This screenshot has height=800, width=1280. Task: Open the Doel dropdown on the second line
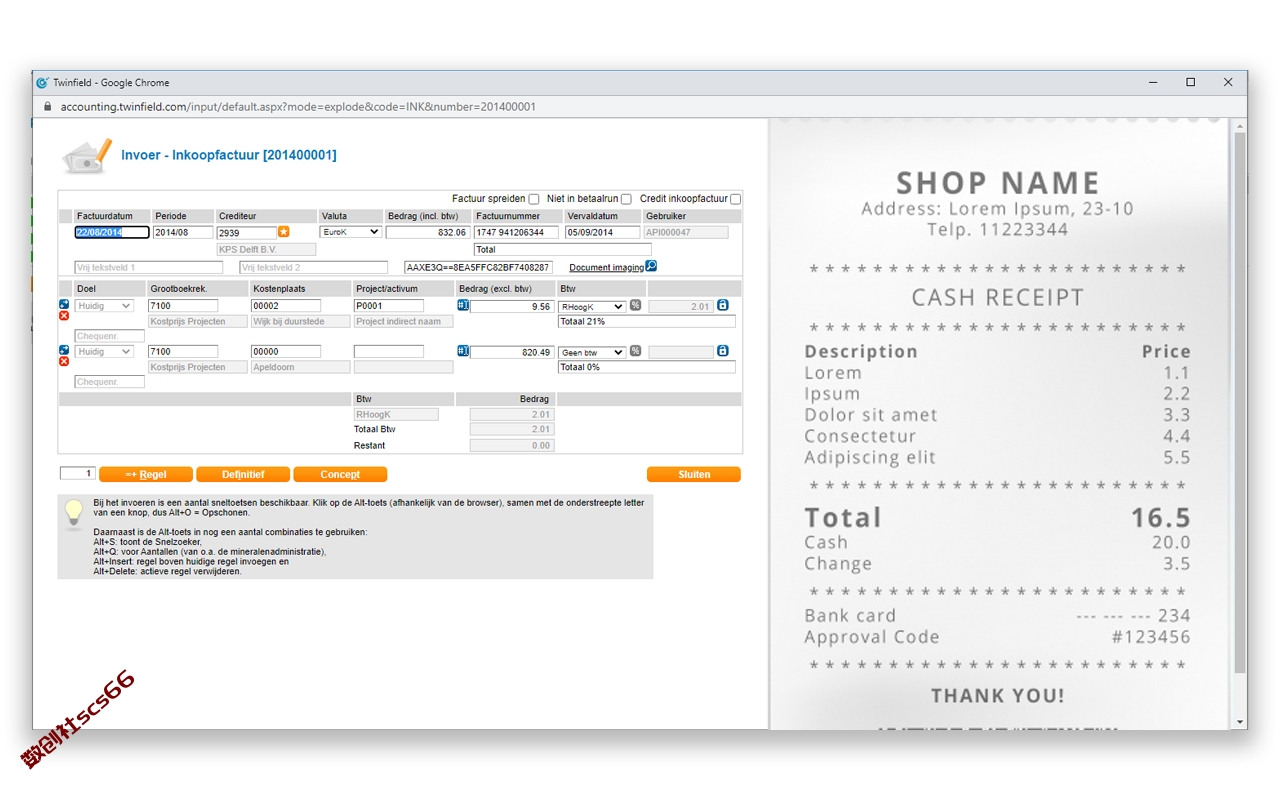[104, 352]
